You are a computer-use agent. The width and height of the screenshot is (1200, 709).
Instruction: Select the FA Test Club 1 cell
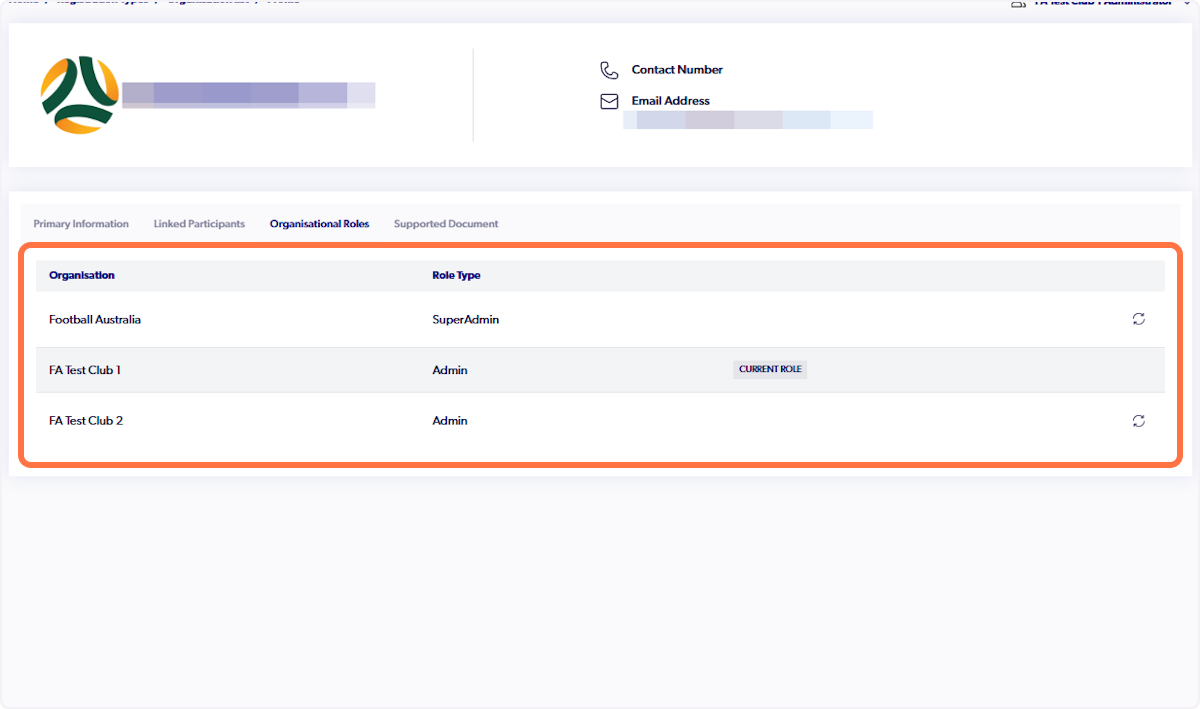tap(85, 370)
